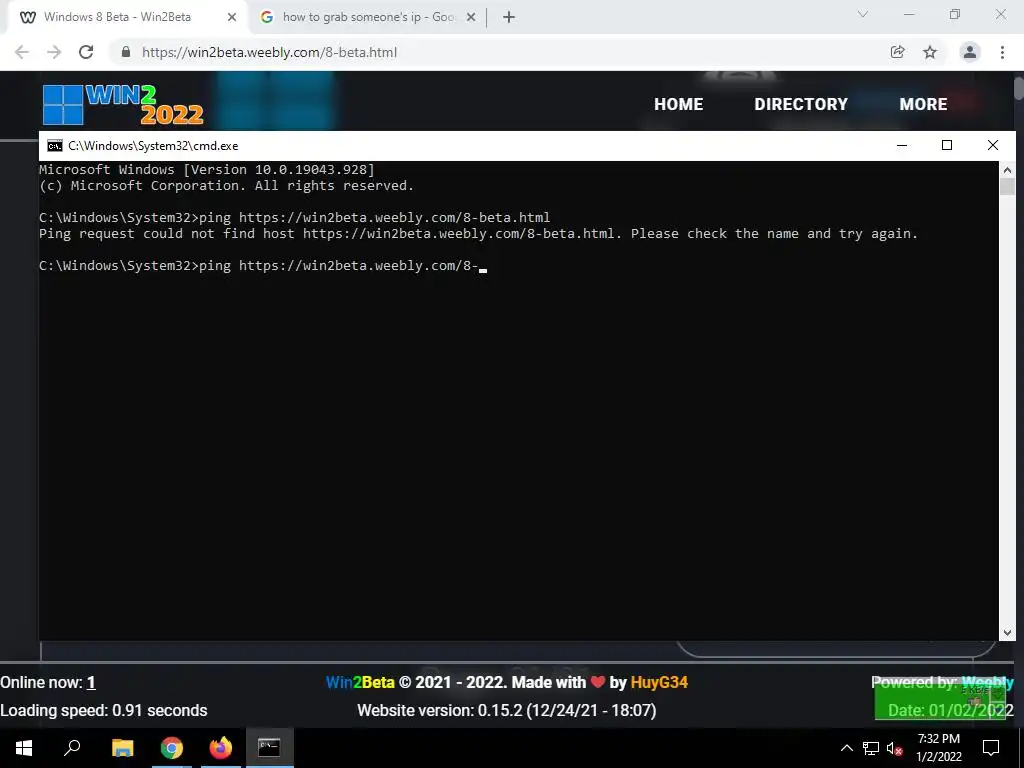The image size is (1024, 768).
Task: Bookmark this page with the star icon
Action: pos(930,52)
